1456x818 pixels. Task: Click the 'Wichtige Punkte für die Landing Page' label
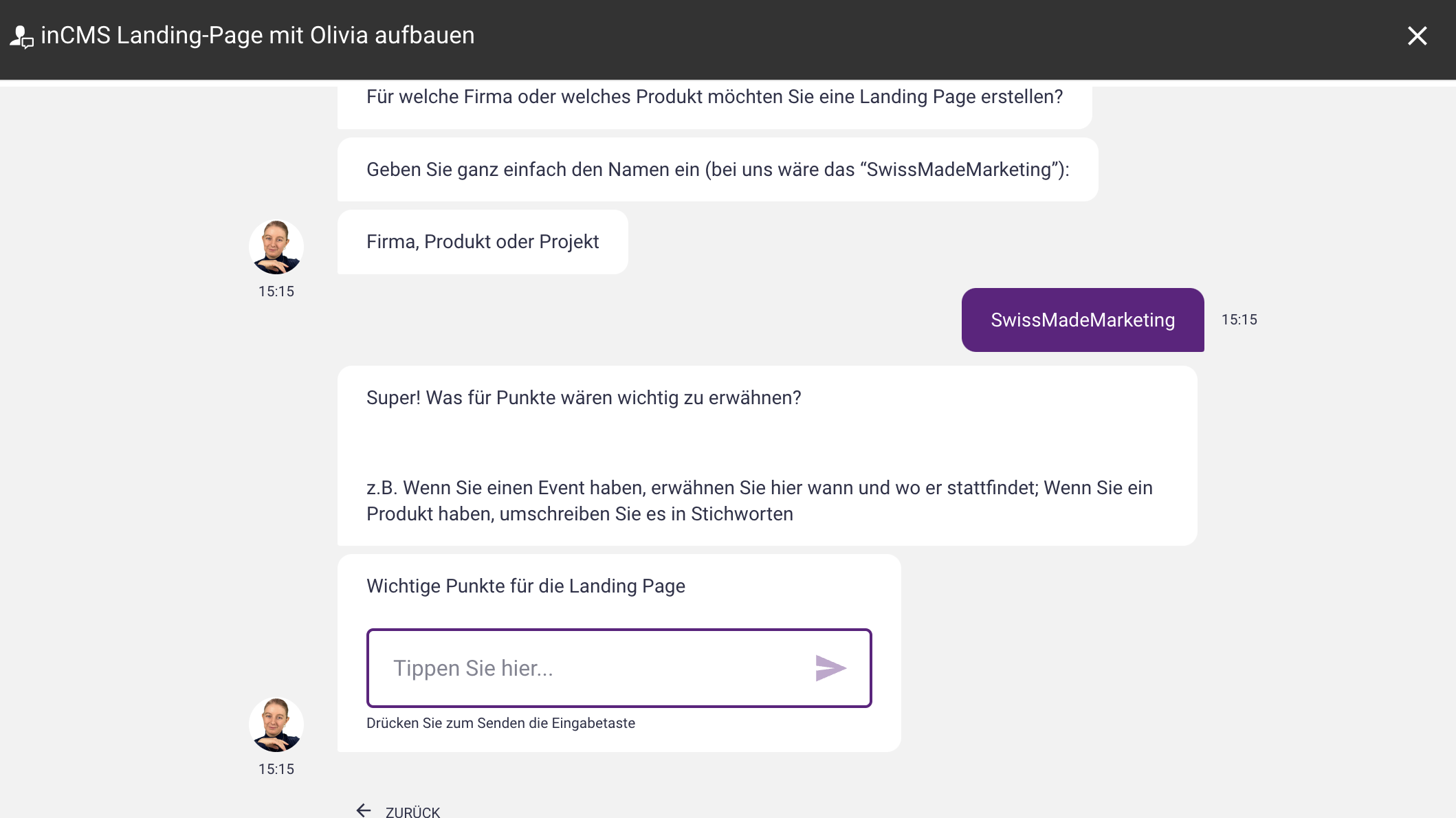point(526,586)
